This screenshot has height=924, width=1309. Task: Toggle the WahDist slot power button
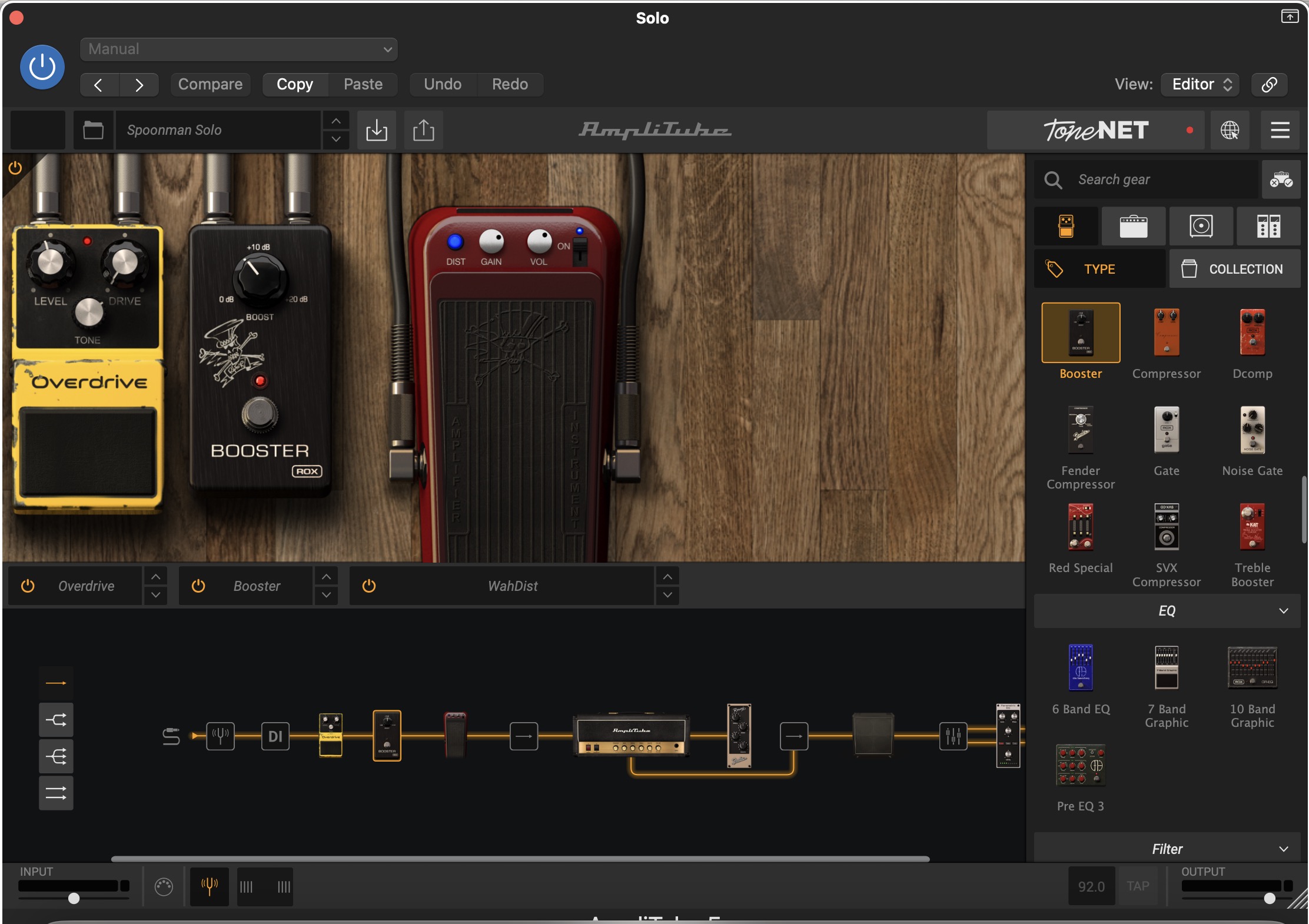[x=369, y=586]
